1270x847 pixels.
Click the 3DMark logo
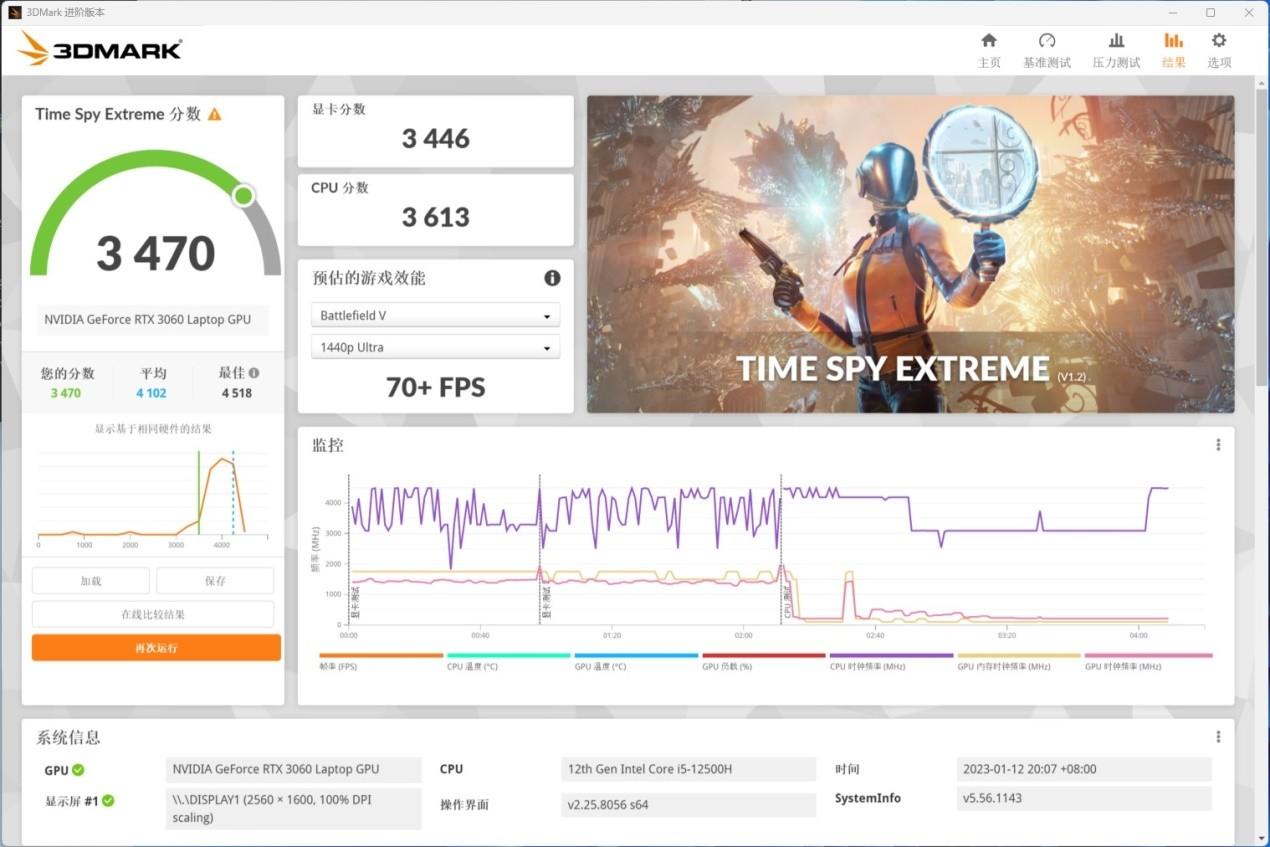pos(100,48)
